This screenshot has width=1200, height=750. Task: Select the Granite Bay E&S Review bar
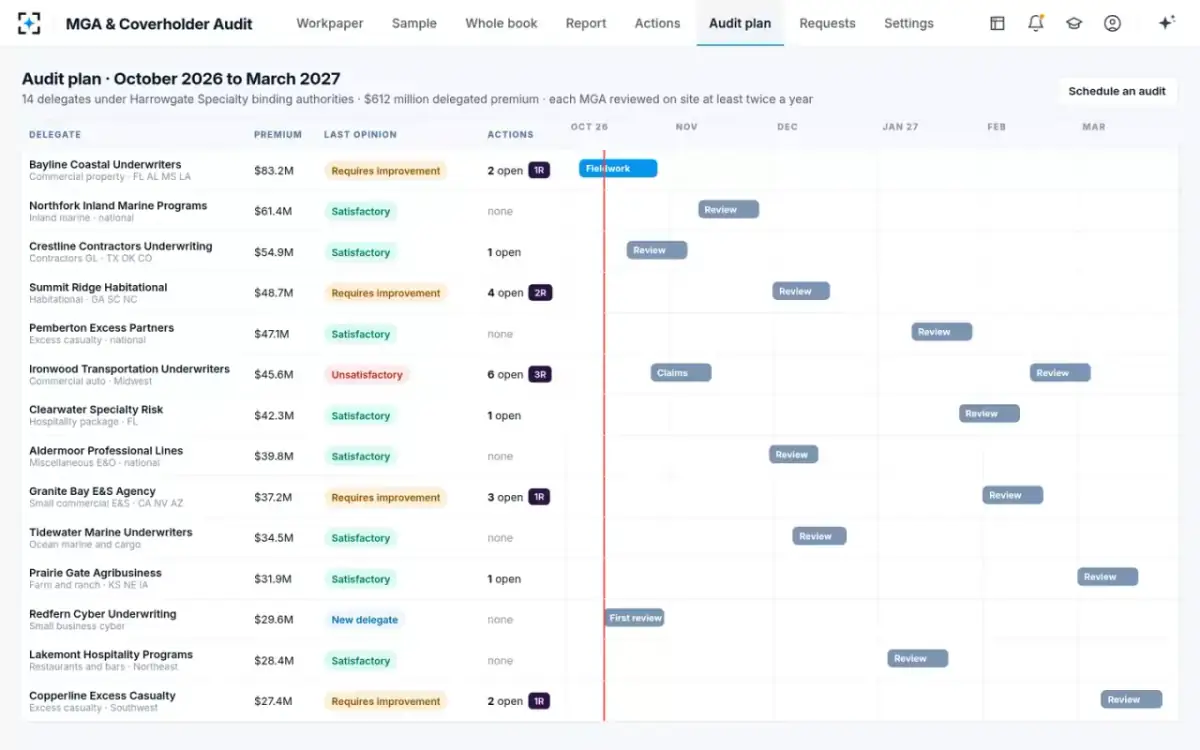[x=1012, y=495]
